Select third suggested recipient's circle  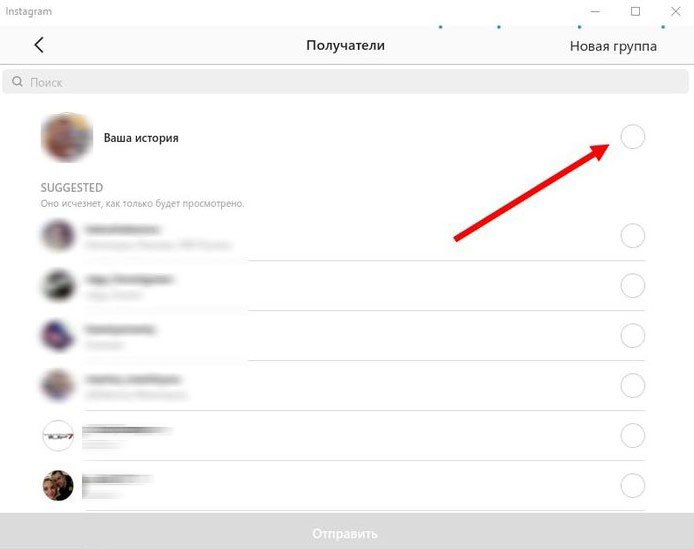[632, 336]
